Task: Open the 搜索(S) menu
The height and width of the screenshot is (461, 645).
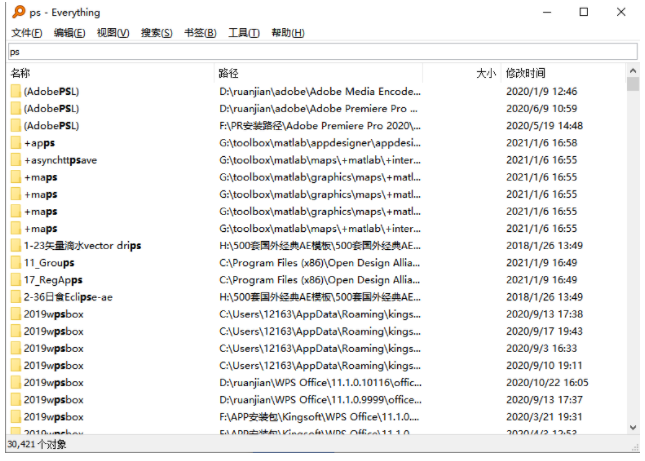Action: (157, 33)
